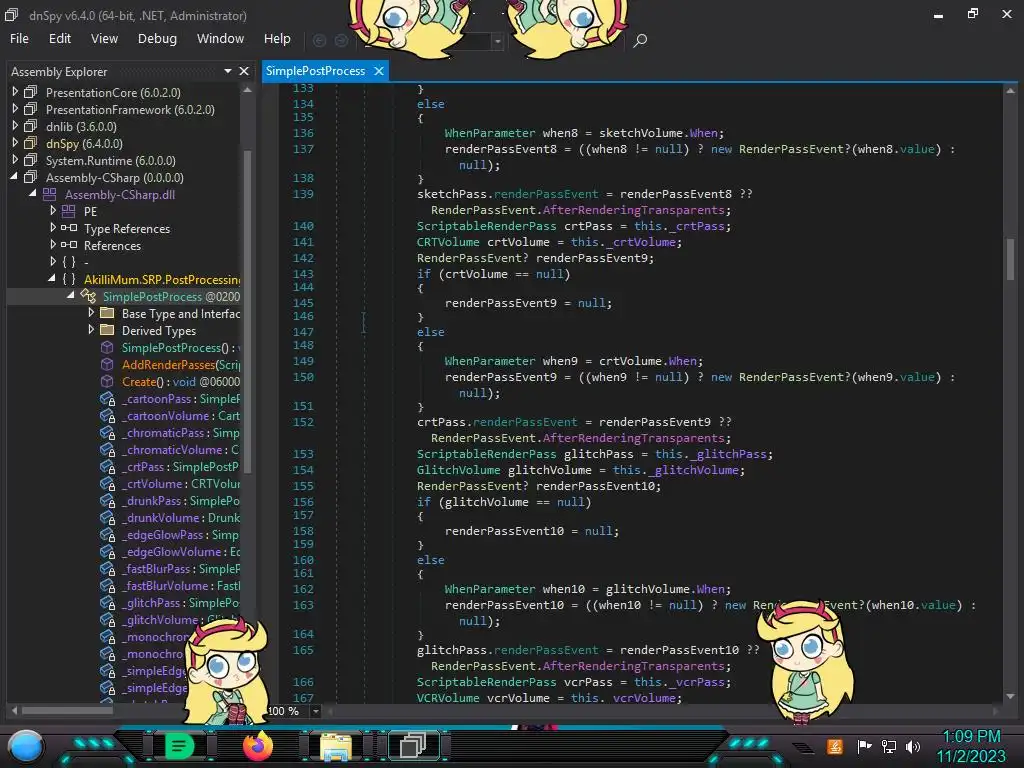Viewport: 1024px width, 768px height.
Task: Open Assembly Explorer panel options dropdown
Action: pos(227,71)
